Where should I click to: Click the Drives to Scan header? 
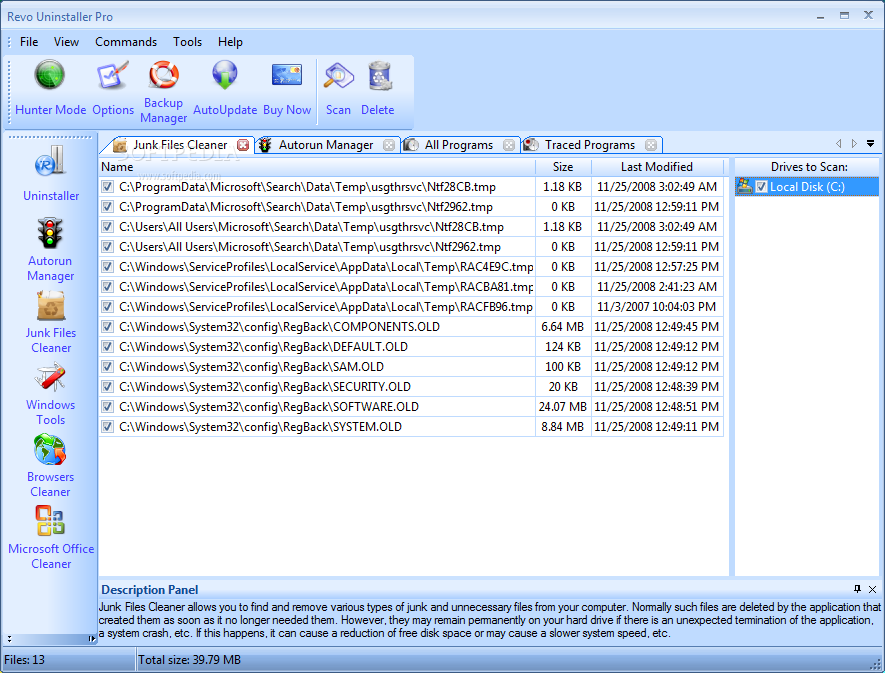[x=807, y=167]
